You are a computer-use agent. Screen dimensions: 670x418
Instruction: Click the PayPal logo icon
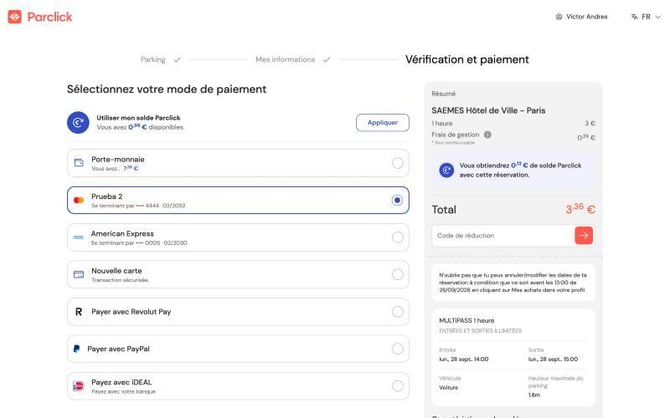click(76, 349)
